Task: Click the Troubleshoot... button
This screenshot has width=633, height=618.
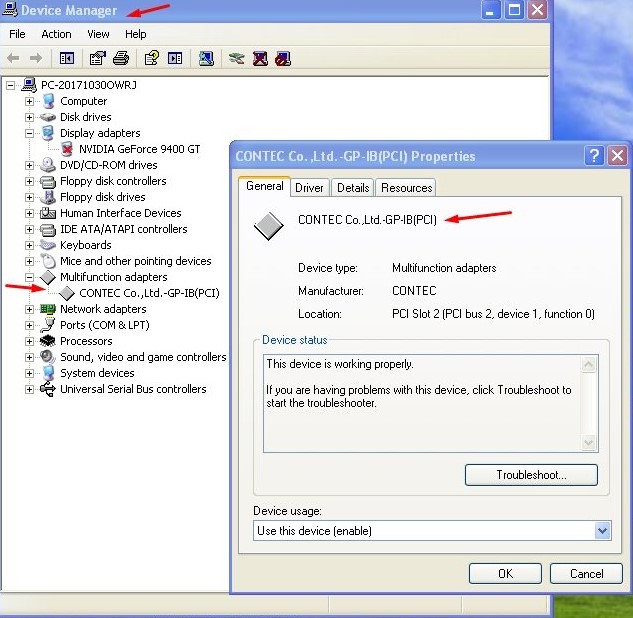Action: (x=531, y=475)
